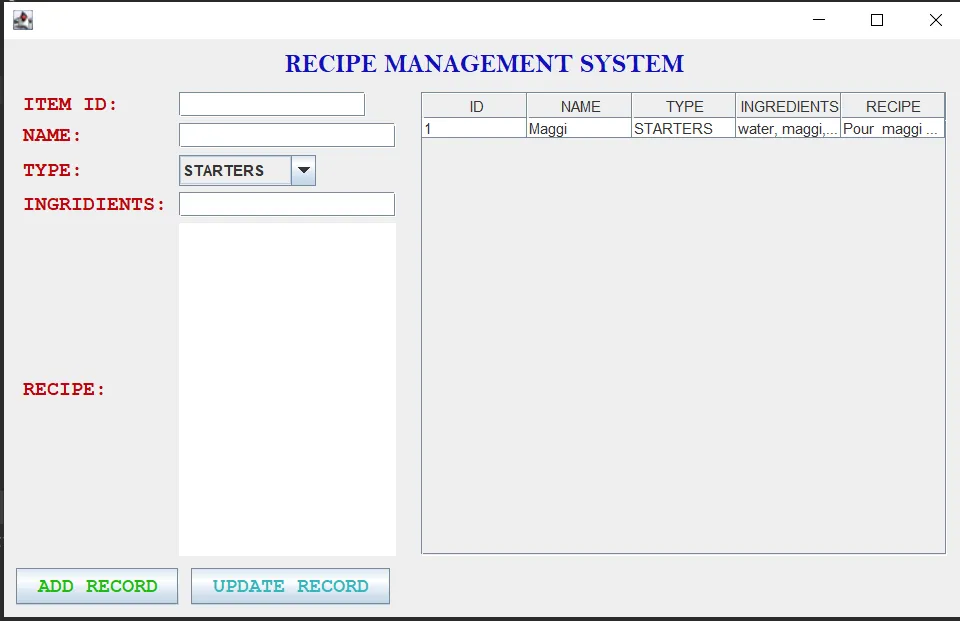Screen dimensions: 960x621
Task: Minimize the Recipe Management System window
Action: coord(818,20)
